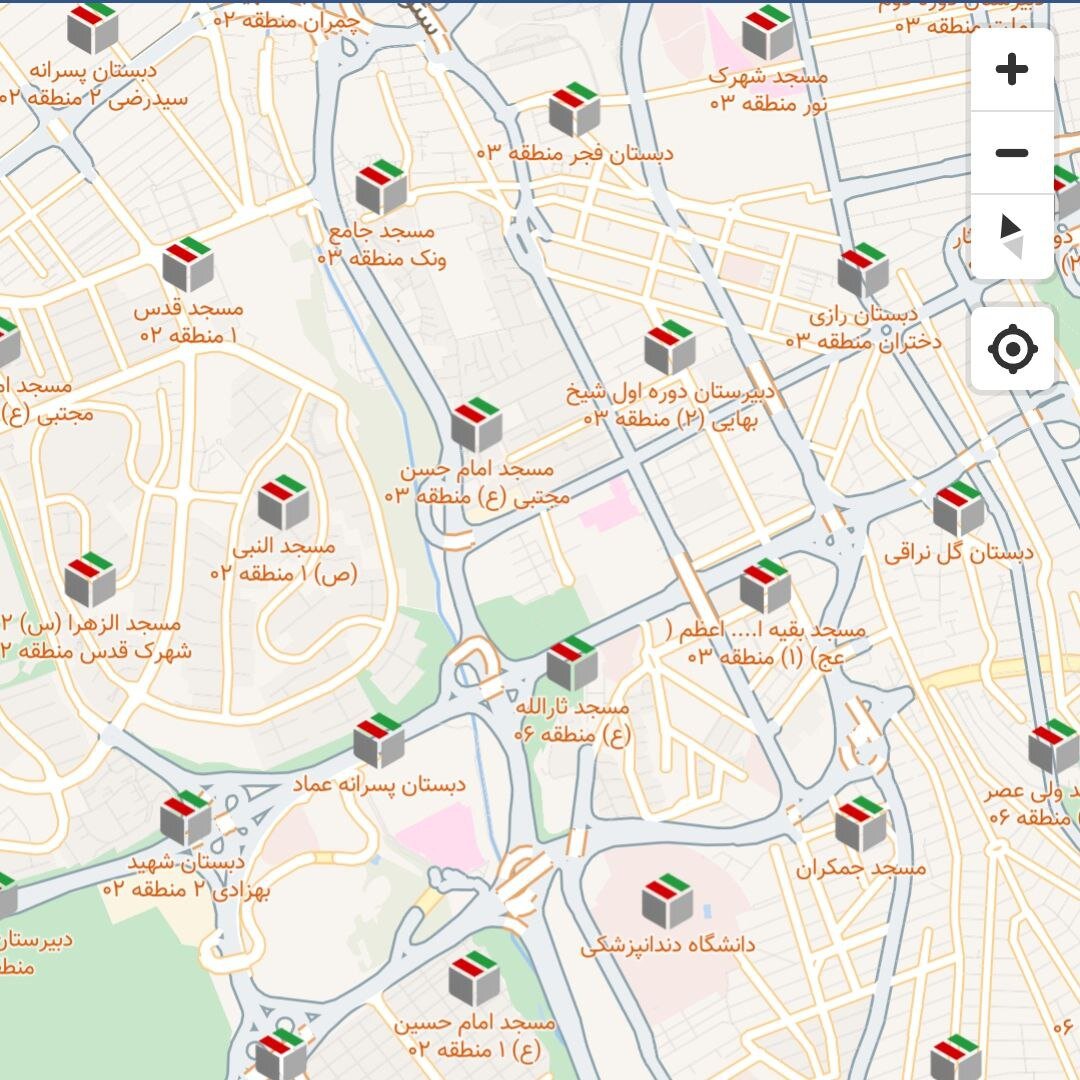The width and height of the screenshot is (1080, 1080).
Task: Locate my position with crosshair button
Action: [1012, 349]
